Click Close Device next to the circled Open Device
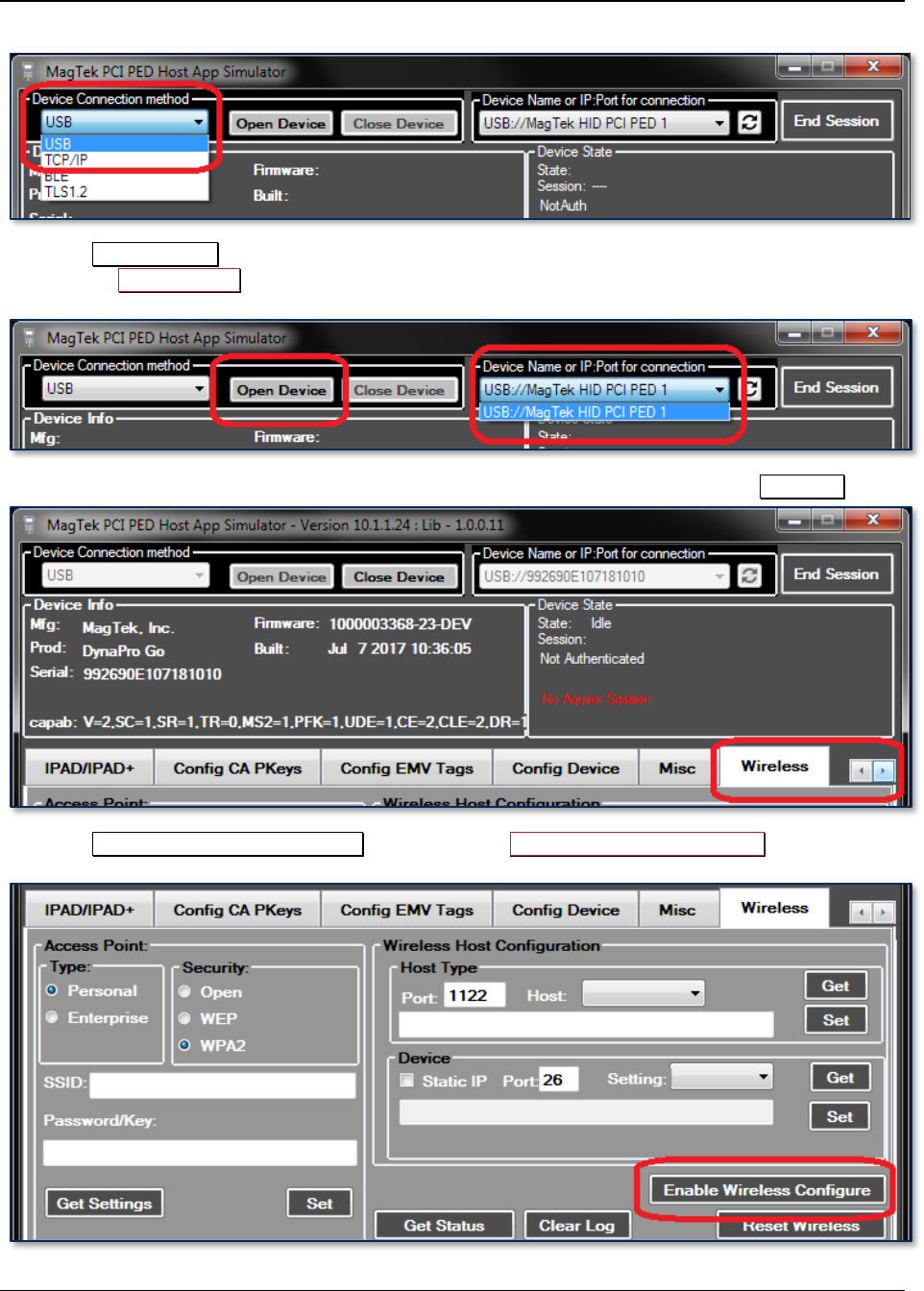This screenshot has height=1291, width=924. tap(399, 390)
